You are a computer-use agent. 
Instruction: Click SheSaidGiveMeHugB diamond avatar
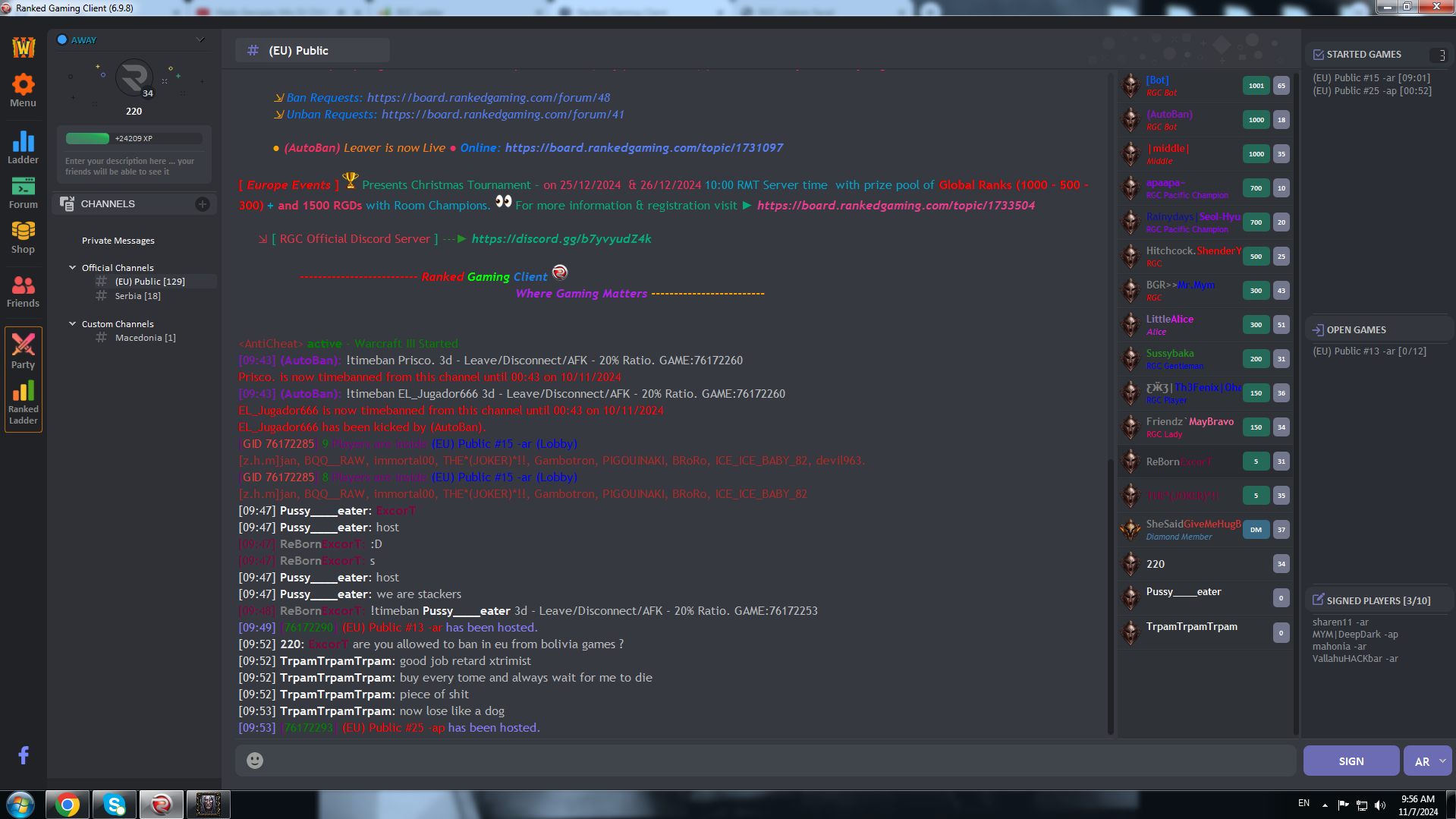coord(1131,530)
